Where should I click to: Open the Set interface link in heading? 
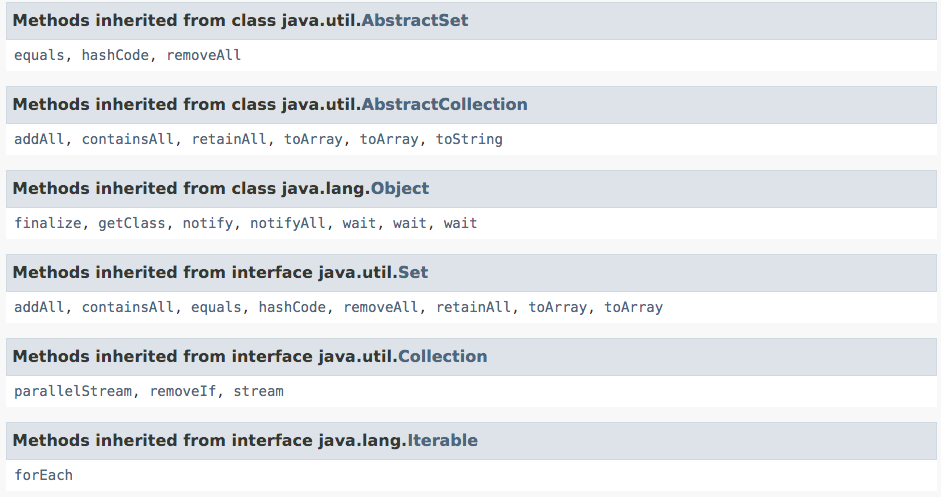pyautogui.click(x=413, y=273)
